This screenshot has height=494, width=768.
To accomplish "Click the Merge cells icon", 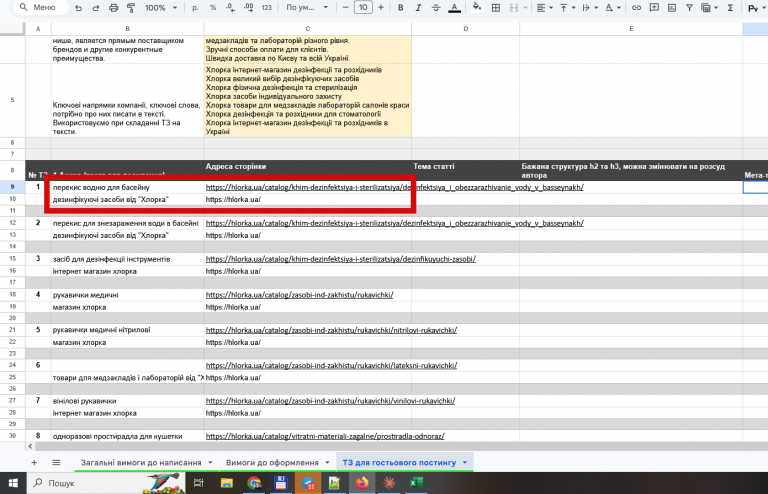I will pos(514,8).
